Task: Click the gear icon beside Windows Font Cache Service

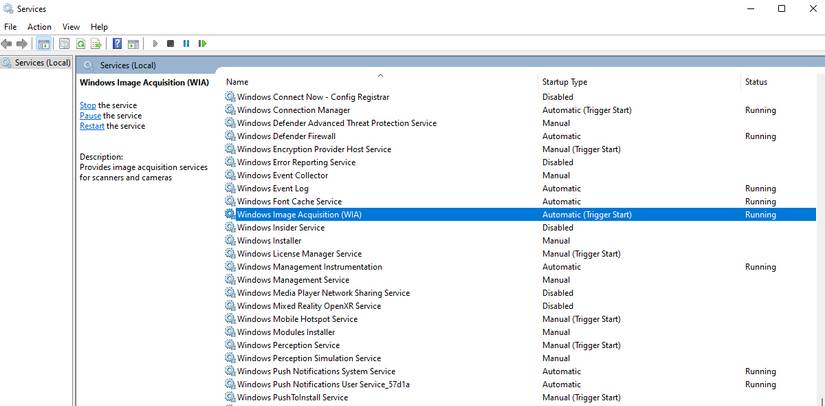Action: point(230,201)
